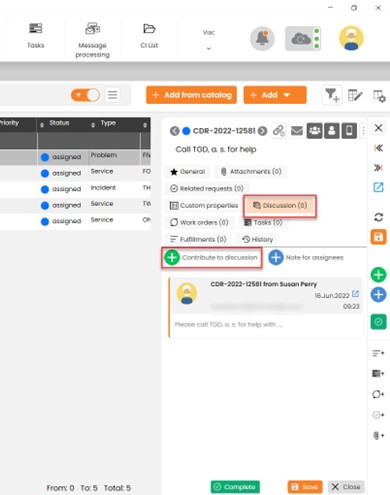Click Contribute to discussion
Viewport: 390px width, 495px height.
point(212,257)
